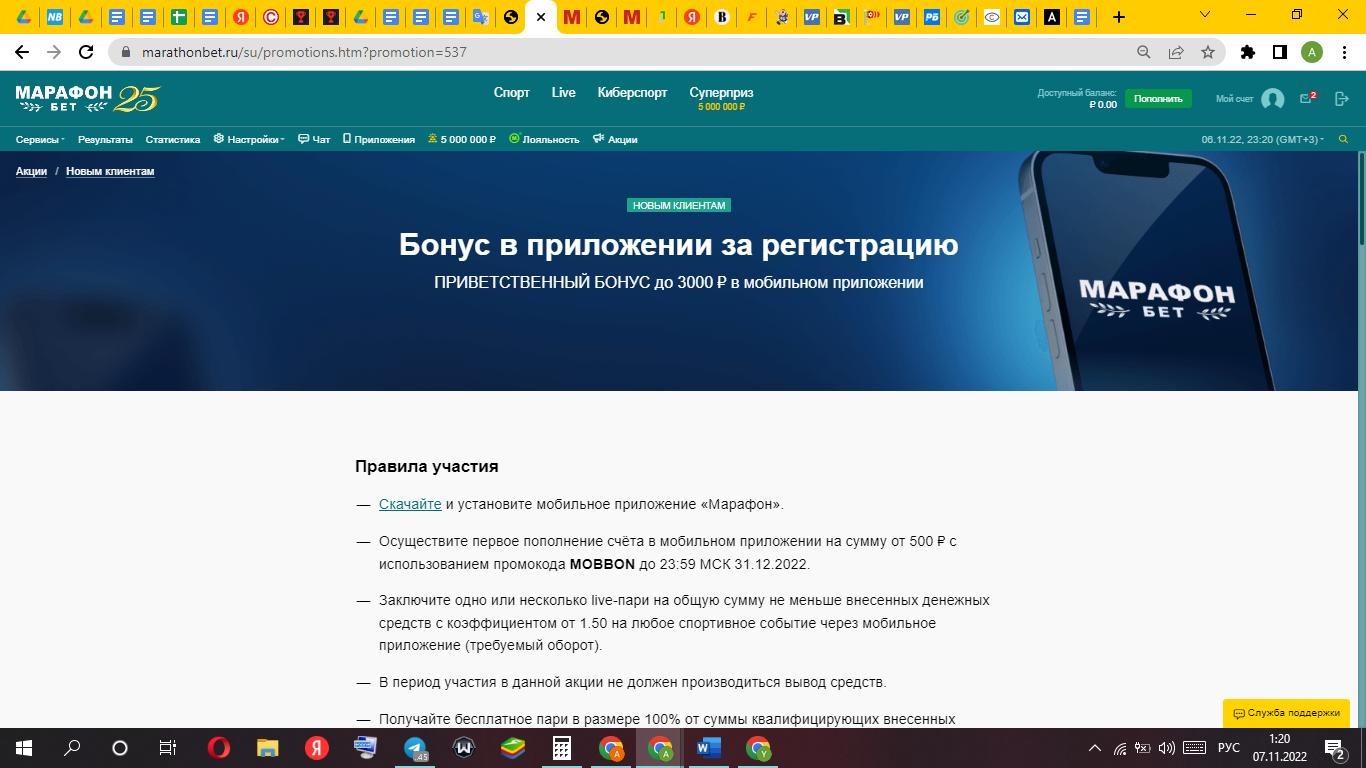Screen dimensions: 1366x768
Task: Show hidden system tray icons
Action: click(x=1095, y=747)
